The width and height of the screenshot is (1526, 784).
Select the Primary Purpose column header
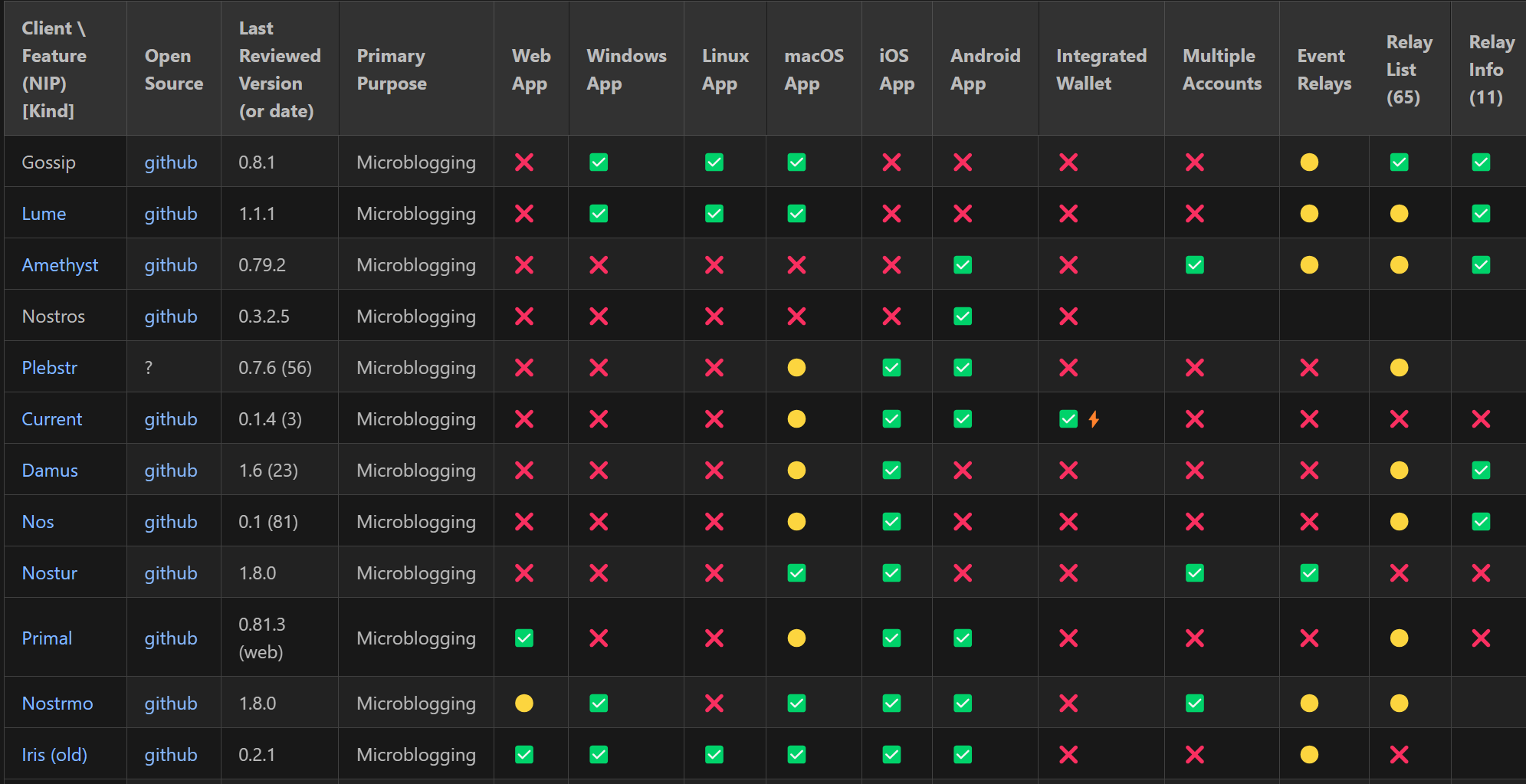click(x=391, y=69)
